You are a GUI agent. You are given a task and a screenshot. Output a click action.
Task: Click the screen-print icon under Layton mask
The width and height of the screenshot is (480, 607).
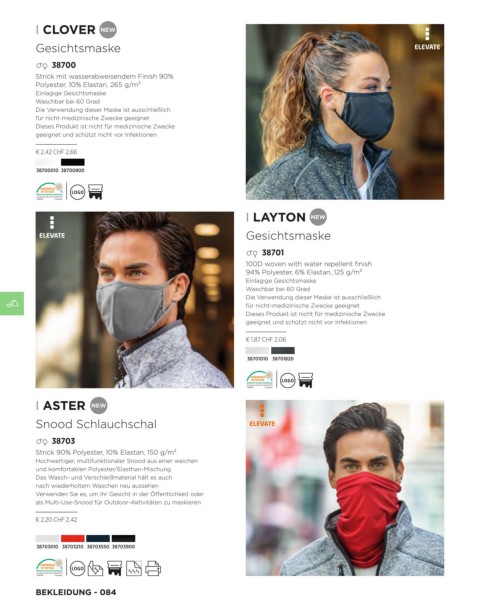(x=305, y=380)
